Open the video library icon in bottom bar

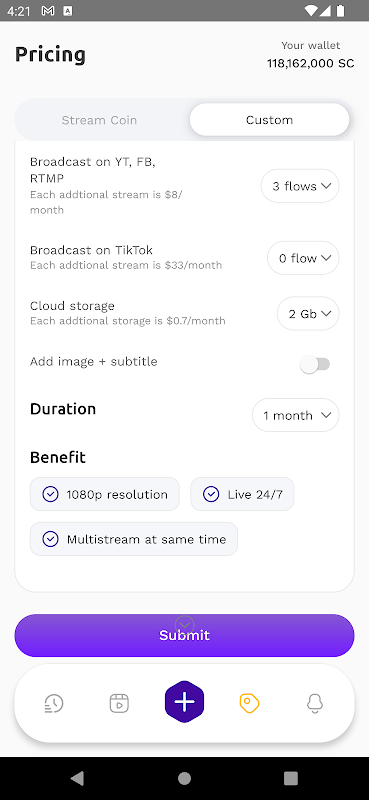(119, 703)
